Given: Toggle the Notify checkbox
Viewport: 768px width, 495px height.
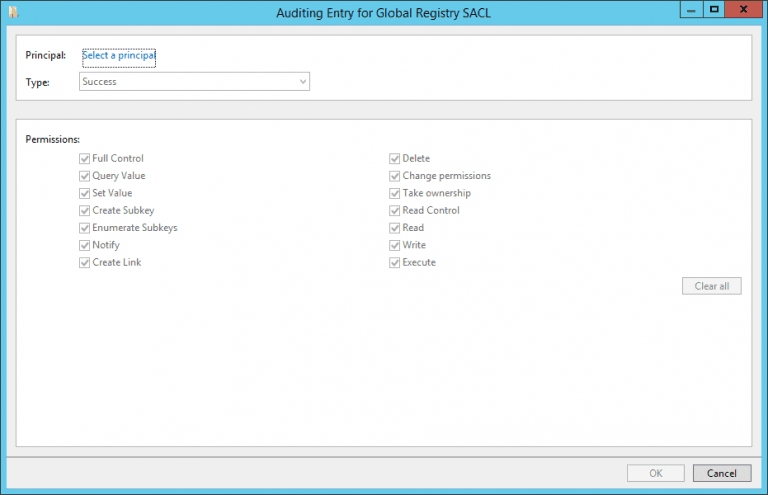Looking at the screenshot, I should tap(85, 245).
